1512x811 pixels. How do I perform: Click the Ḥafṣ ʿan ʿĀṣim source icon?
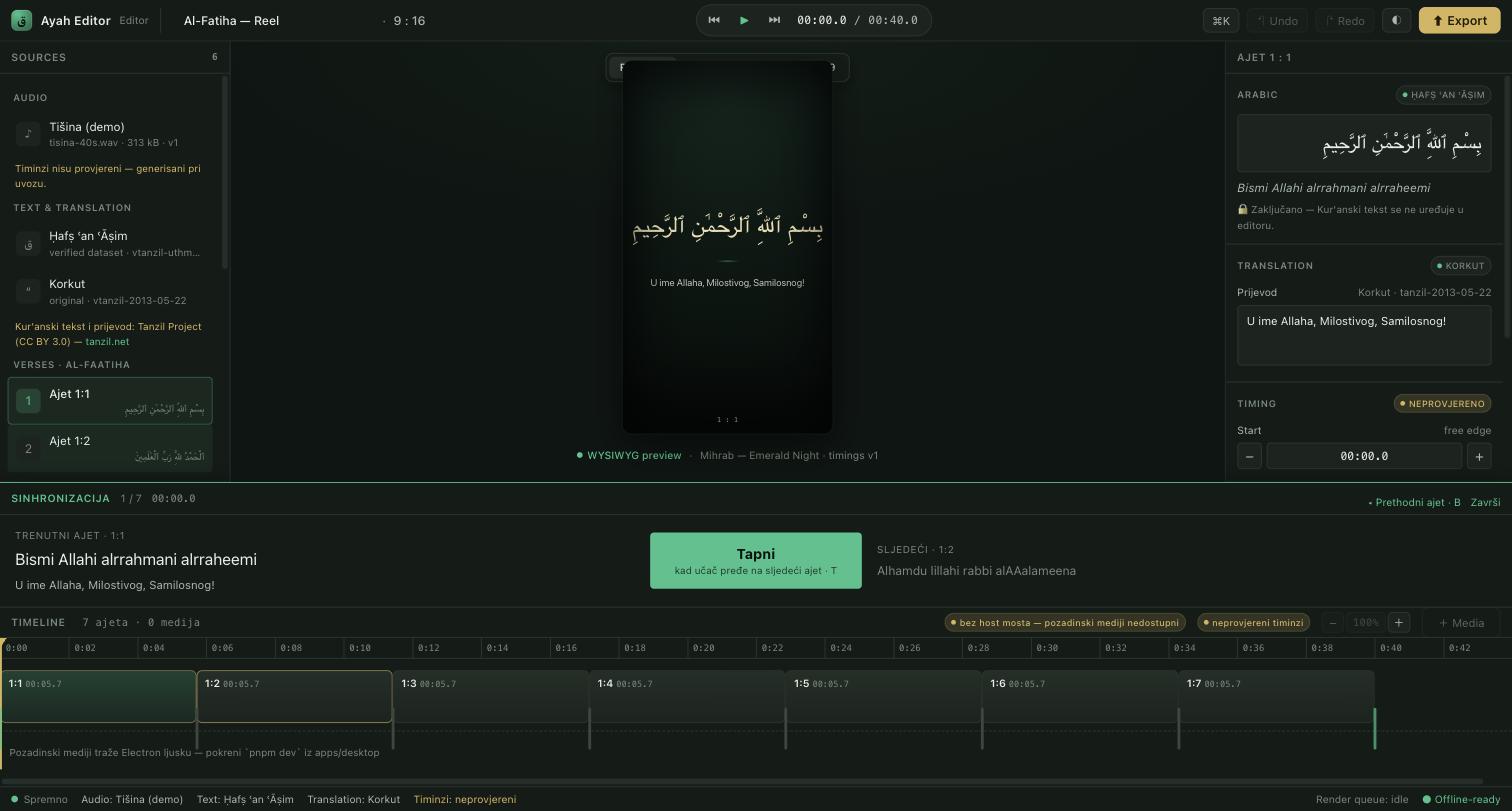tap(28, 243)
